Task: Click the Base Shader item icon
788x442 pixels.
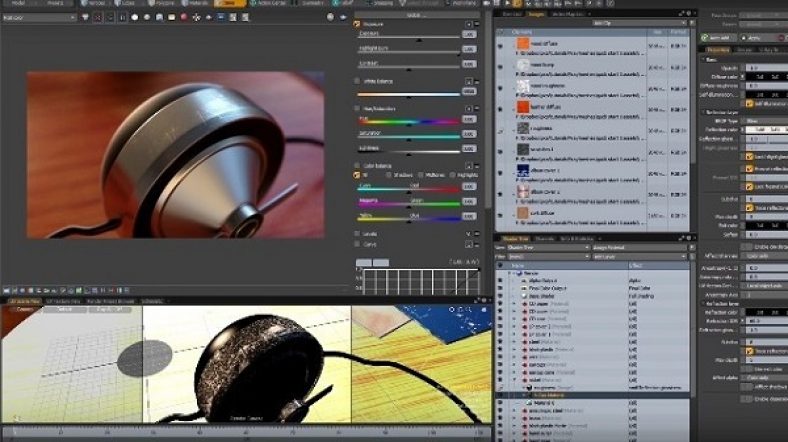Action: [521, 296]
